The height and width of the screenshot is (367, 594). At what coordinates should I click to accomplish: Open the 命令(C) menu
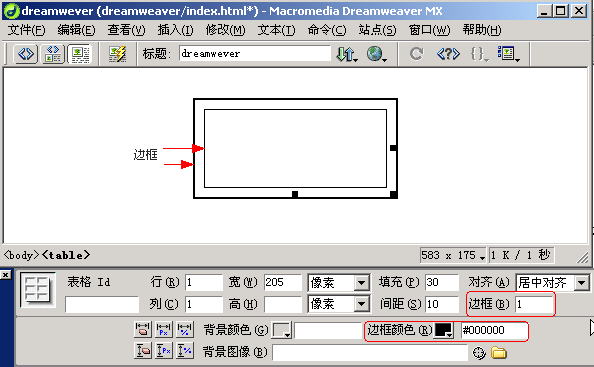(x=327, y=30)
